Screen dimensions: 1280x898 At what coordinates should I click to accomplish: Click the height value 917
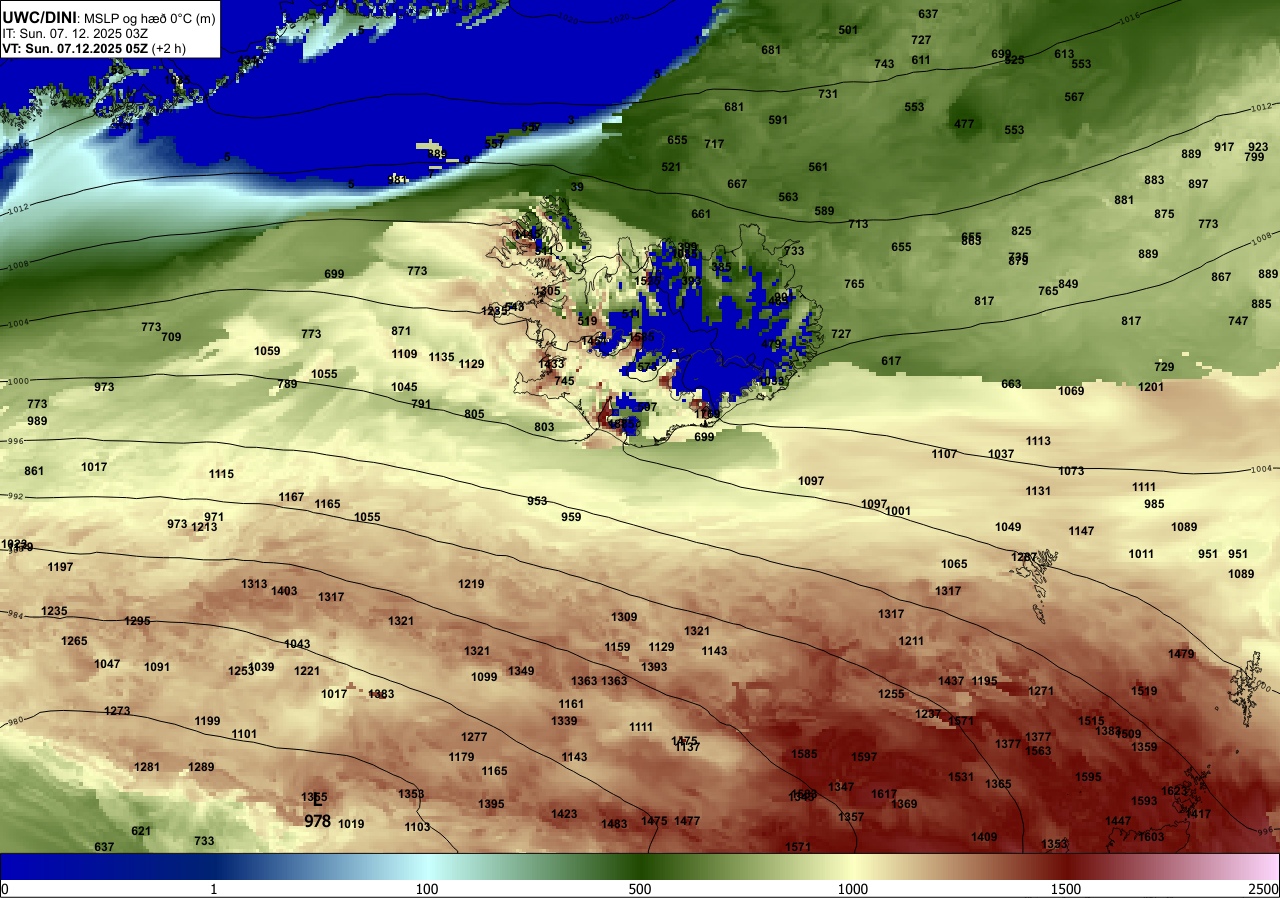[x=1224, y=147]
